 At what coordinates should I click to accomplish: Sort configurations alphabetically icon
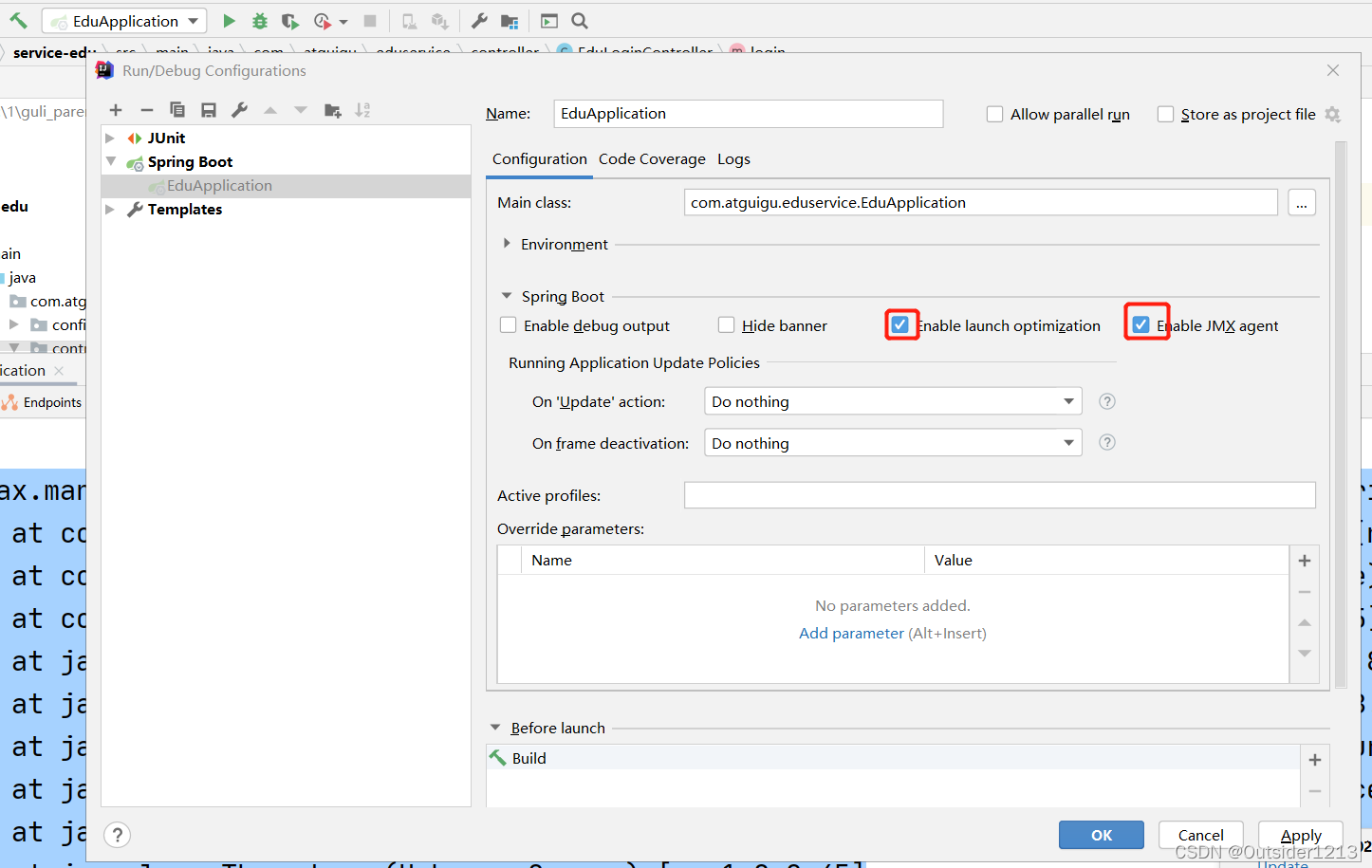pos(362,110)
